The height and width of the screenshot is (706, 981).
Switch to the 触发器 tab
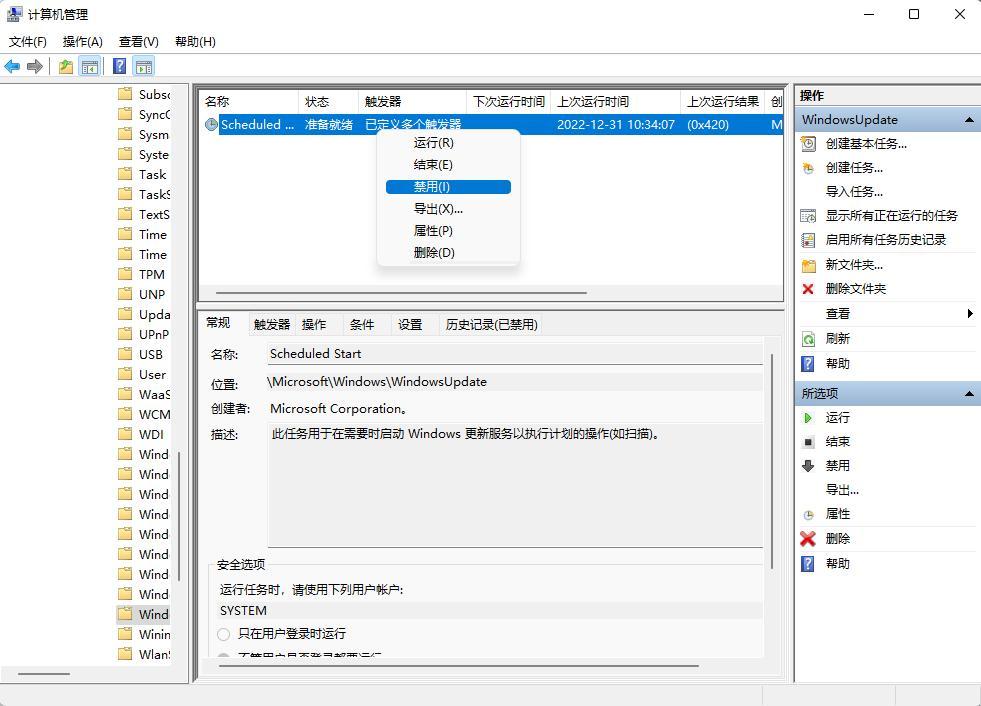click(272, 325)
